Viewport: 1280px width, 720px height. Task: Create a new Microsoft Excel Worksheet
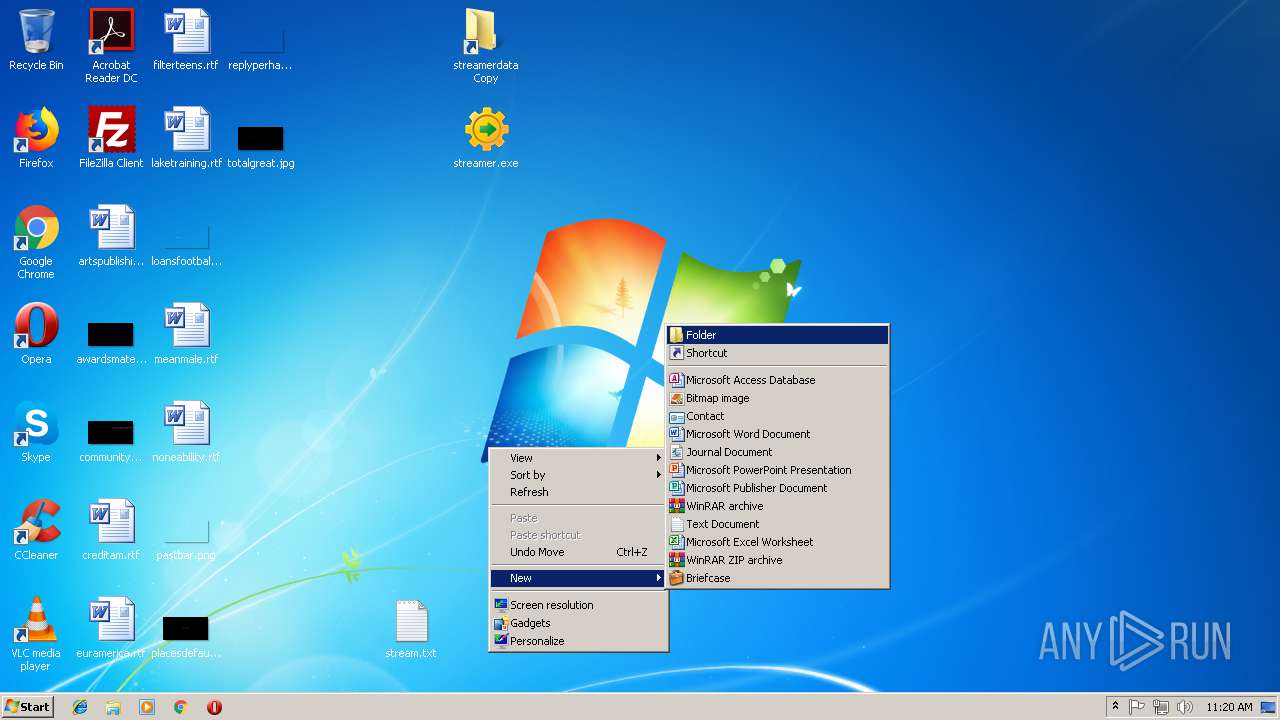(778, 542)
